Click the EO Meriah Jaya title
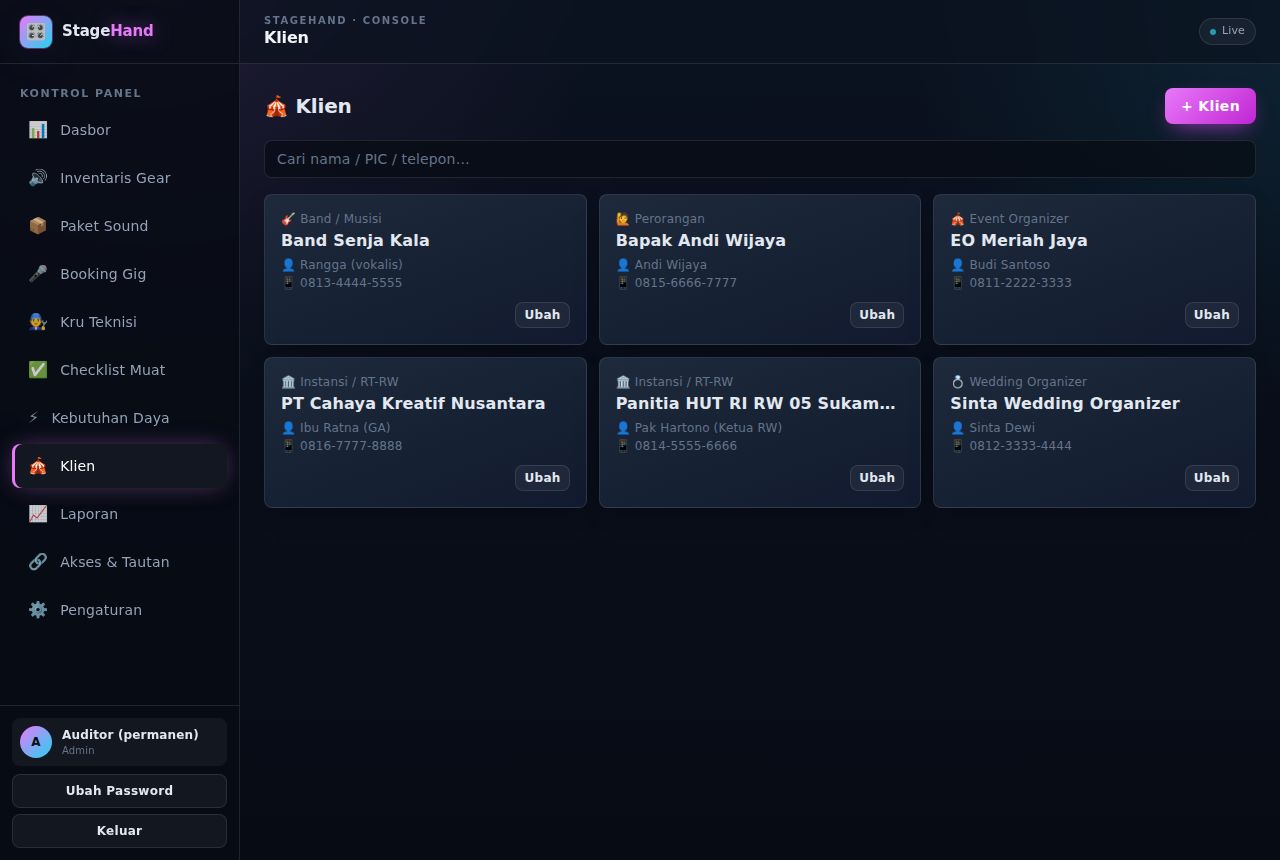The width and height of the screenshot is (1280, 860). (x=1019, y=240)
